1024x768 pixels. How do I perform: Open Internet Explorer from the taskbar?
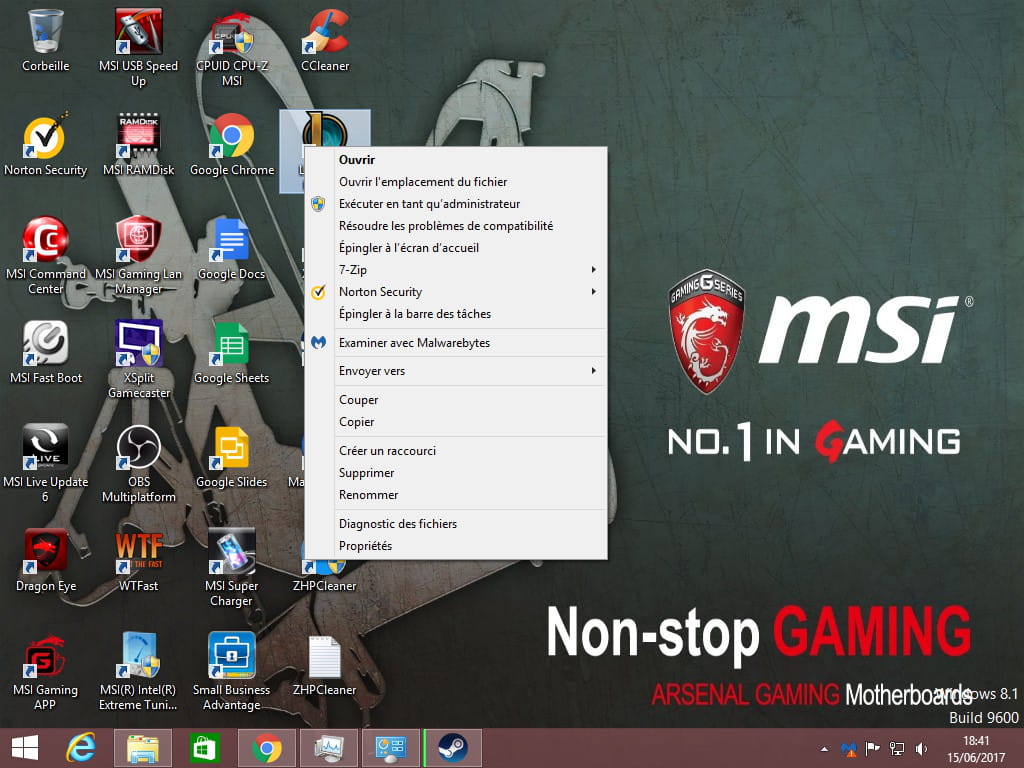pyautogui.click(x=80, y=748)
